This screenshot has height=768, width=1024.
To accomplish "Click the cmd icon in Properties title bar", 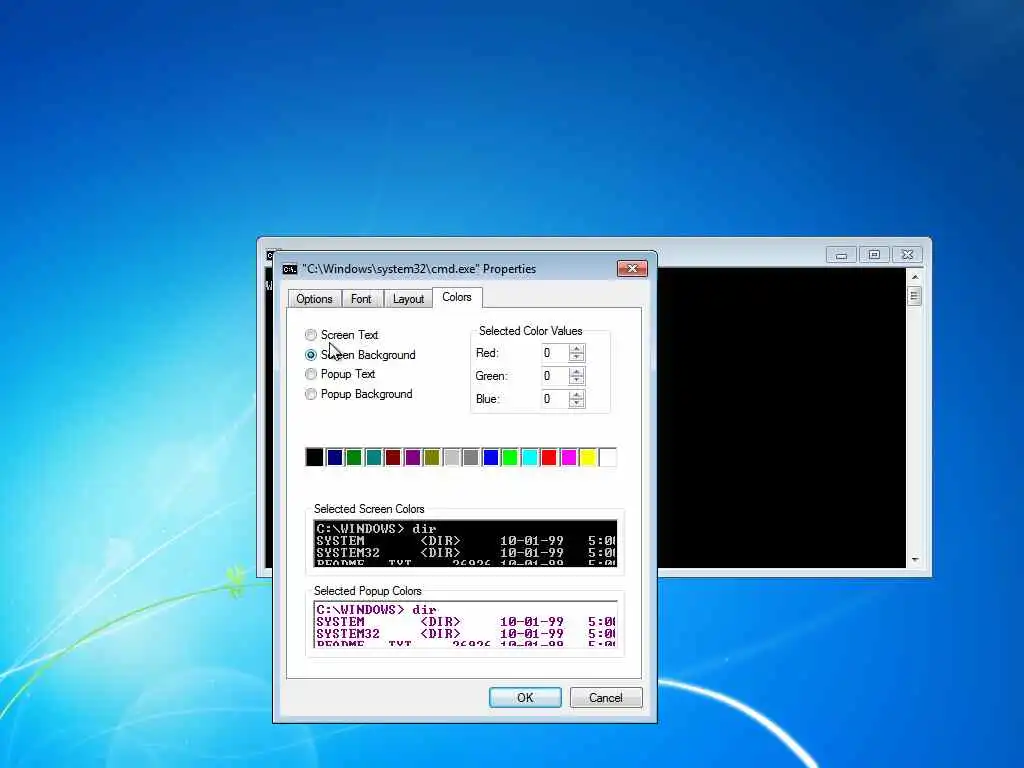I will [x=290, y=269].
